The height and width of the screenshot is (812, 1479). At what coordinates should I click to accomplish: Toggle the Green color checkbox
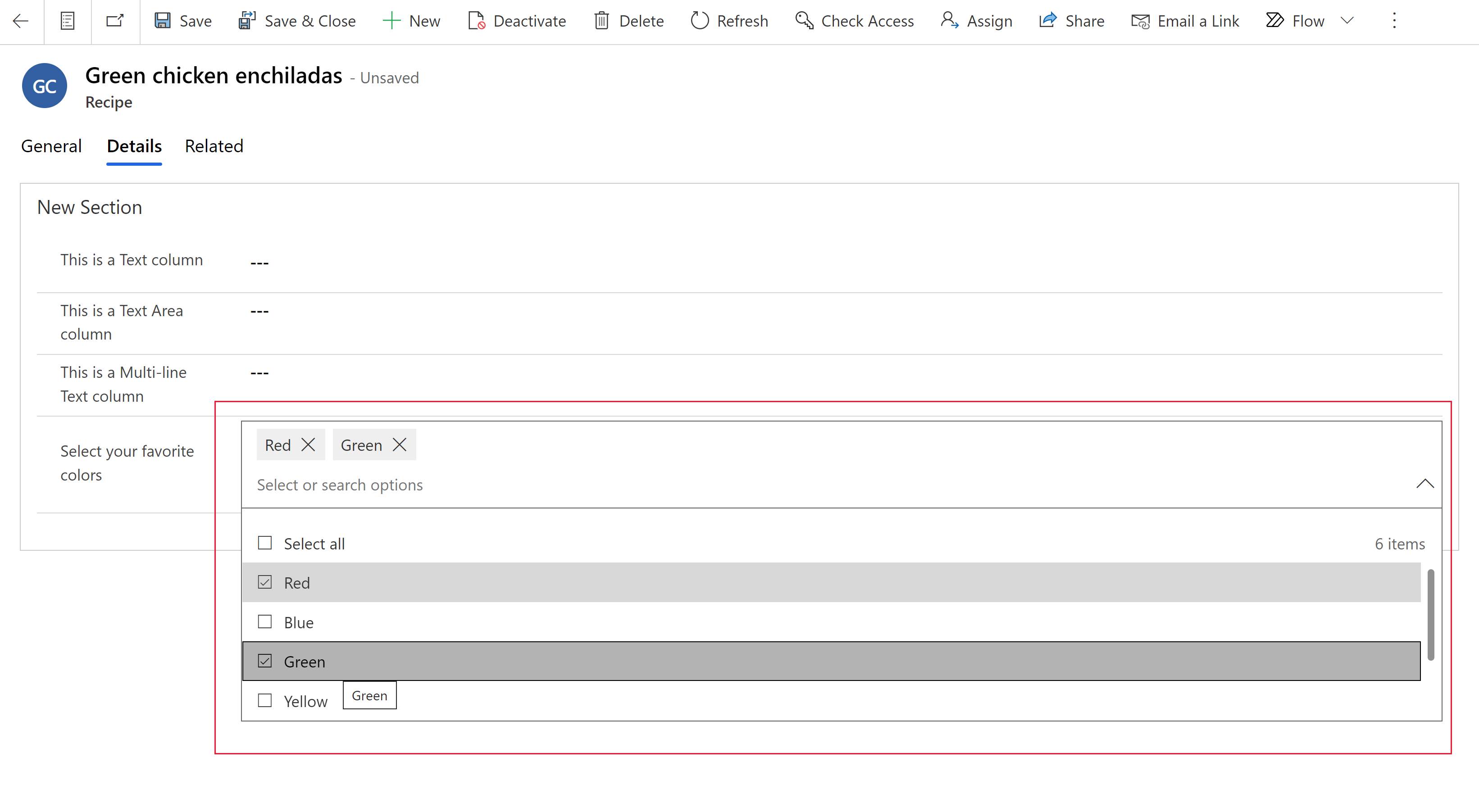265,660
